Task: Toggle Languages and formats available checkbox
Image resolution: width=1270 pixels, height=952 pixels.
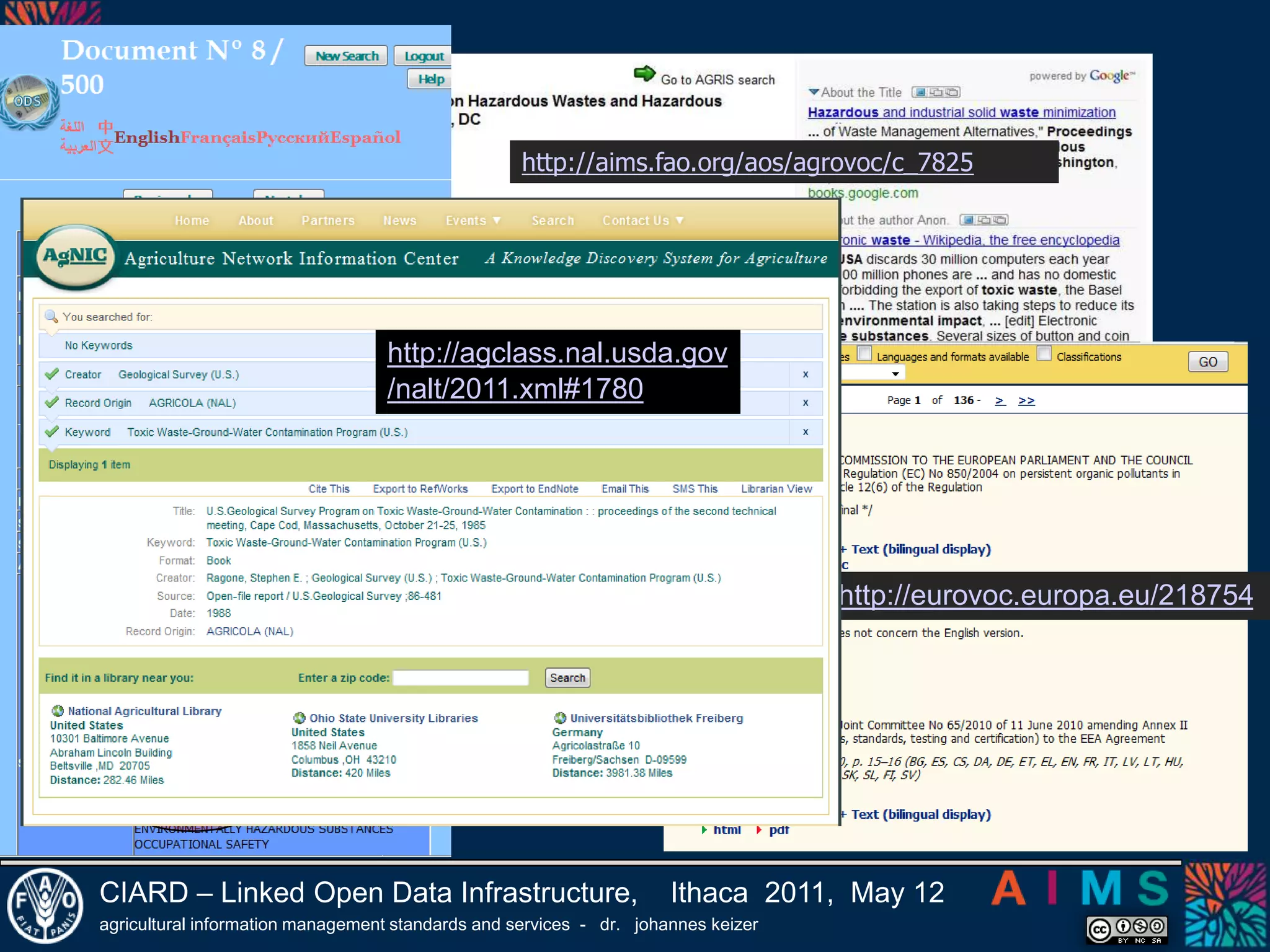Action: point(864,353)
